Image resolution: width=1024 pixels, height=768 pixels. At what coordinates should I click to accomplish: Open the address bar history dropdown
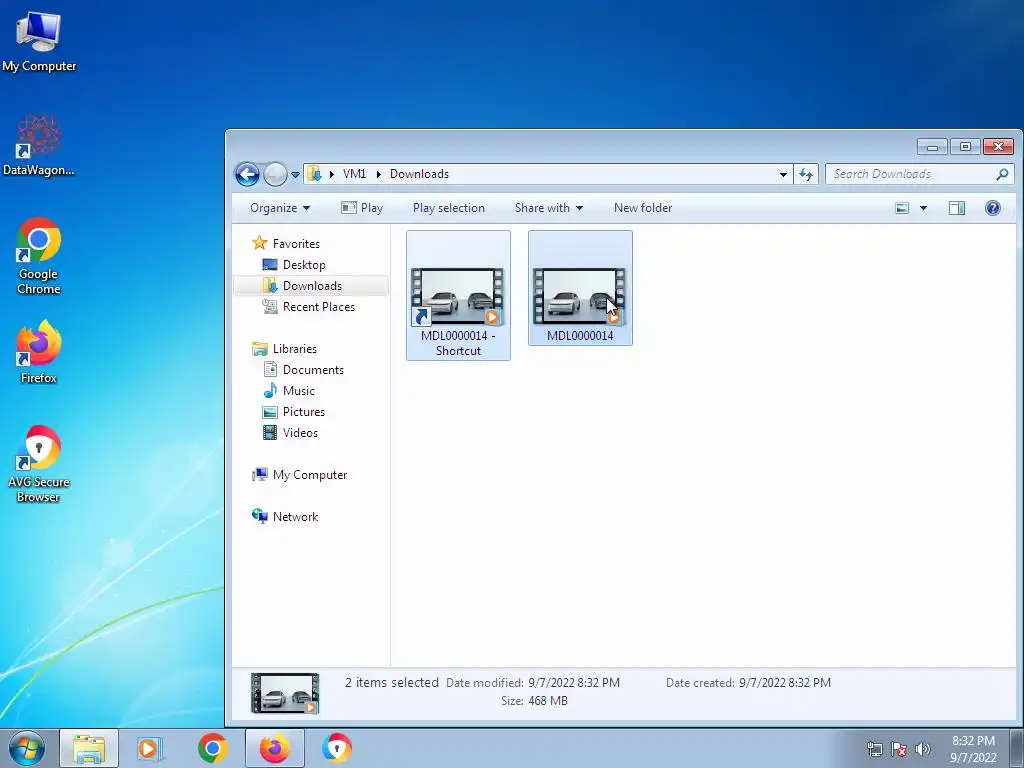783,174
